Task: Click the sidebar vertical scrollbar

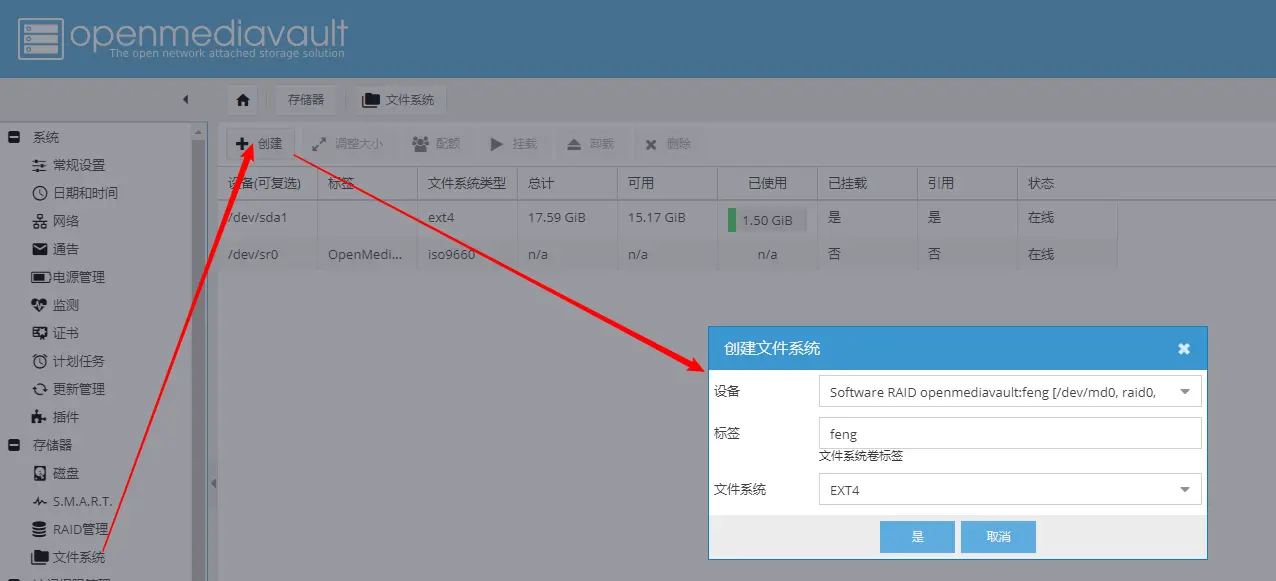Action: pos(199,350)
